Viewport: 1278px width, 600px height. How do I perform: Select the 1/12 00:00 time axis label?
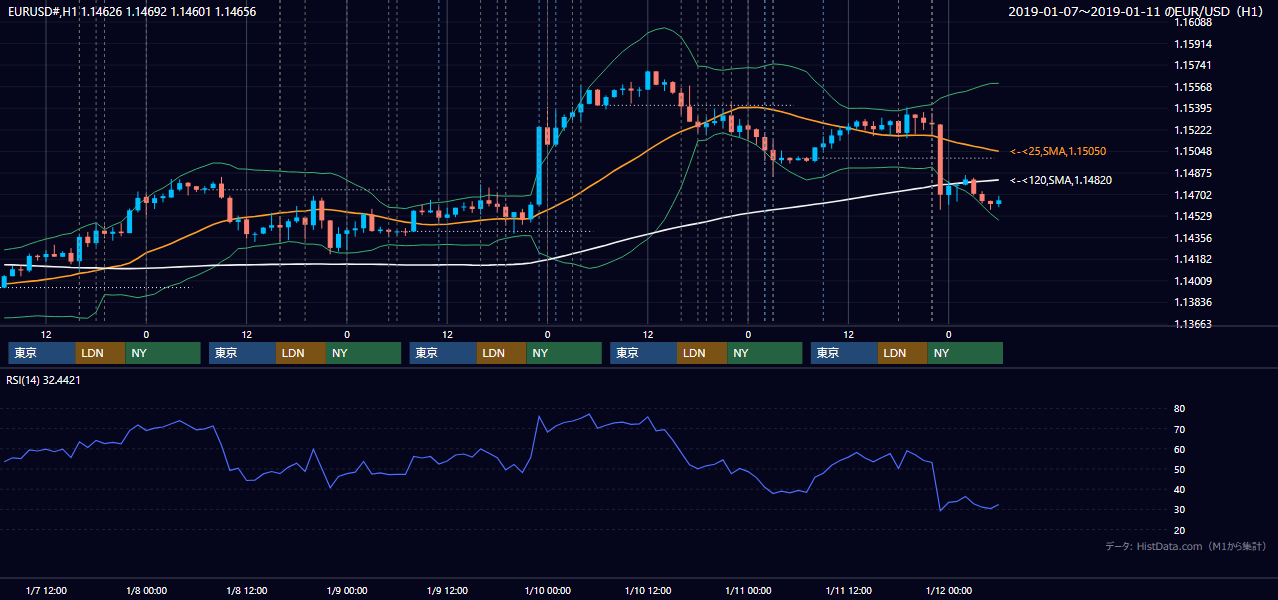[949, 590]
